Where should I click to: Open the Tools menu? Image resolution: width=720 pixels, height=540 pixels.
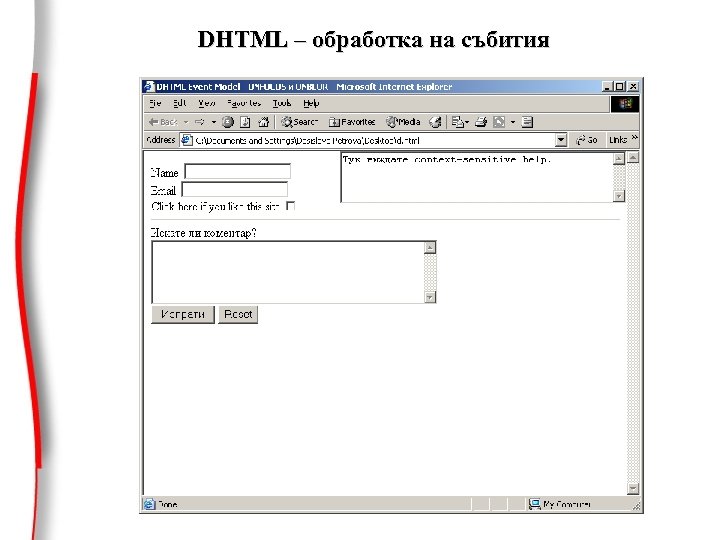pyautogui.click(x=281, y=103)
